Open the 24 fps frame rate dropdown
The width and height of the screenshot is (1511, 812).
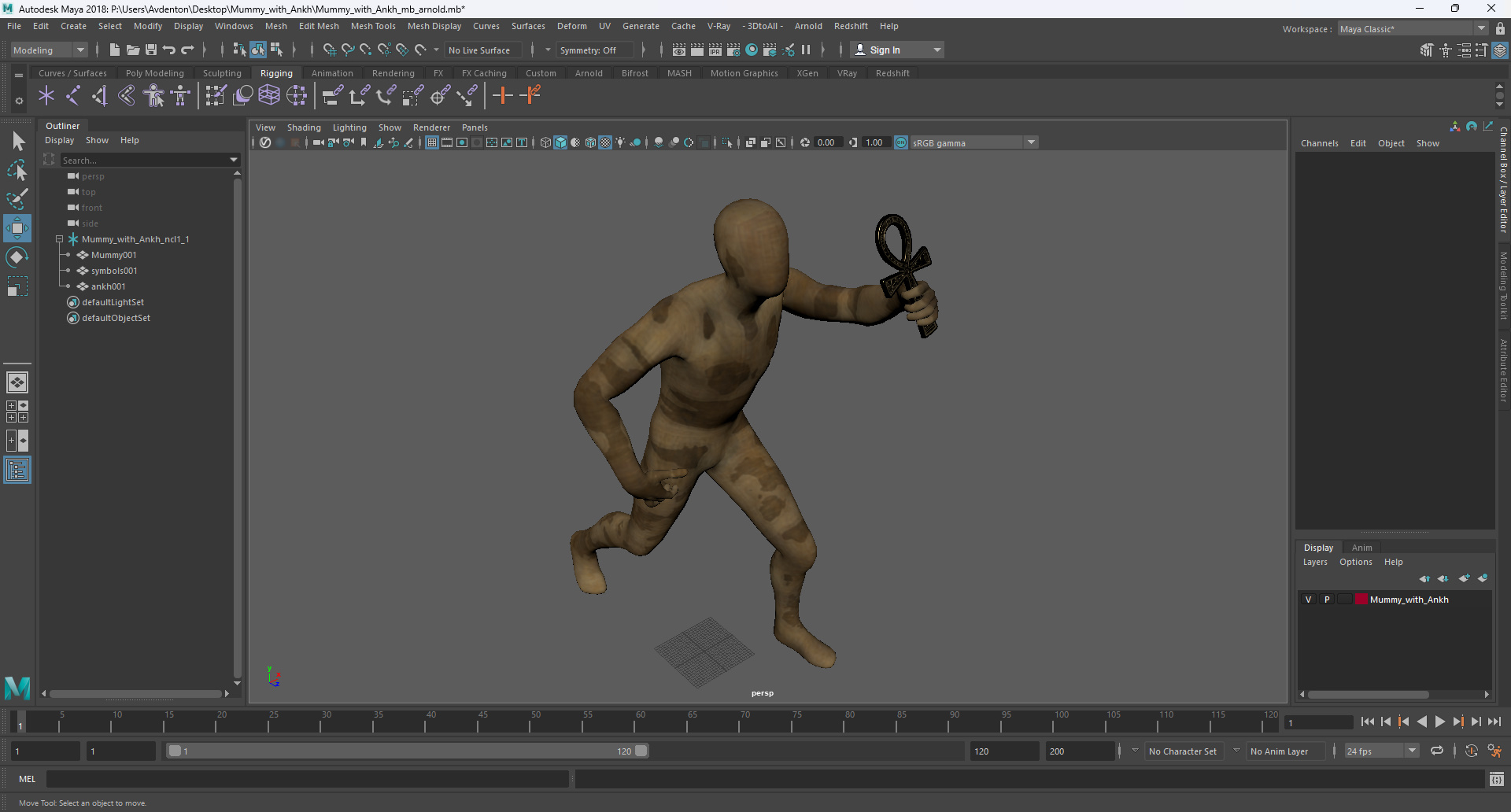[1413, 751]
